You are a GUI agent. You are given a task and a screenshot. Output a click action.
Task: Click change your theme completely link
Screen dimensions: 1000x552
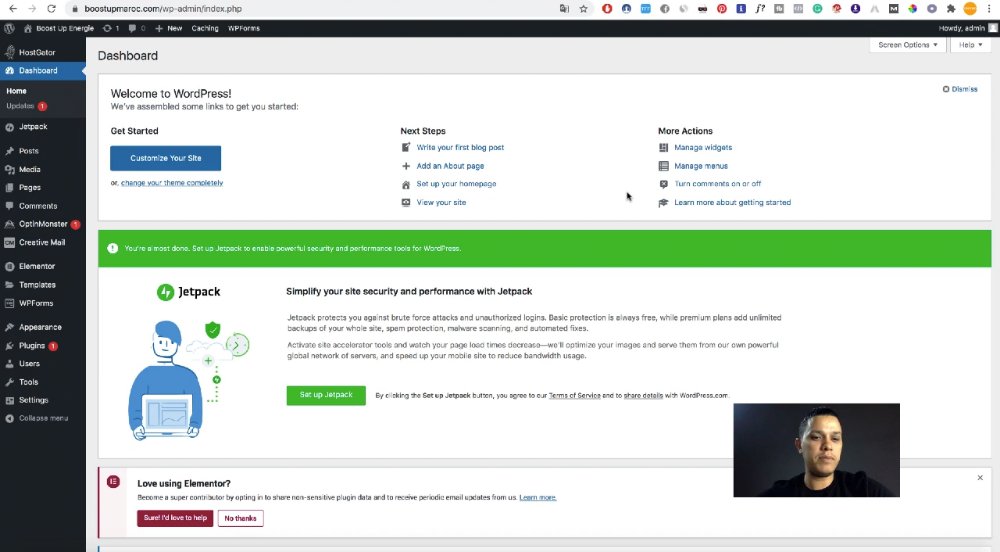(x=172, y=183)
